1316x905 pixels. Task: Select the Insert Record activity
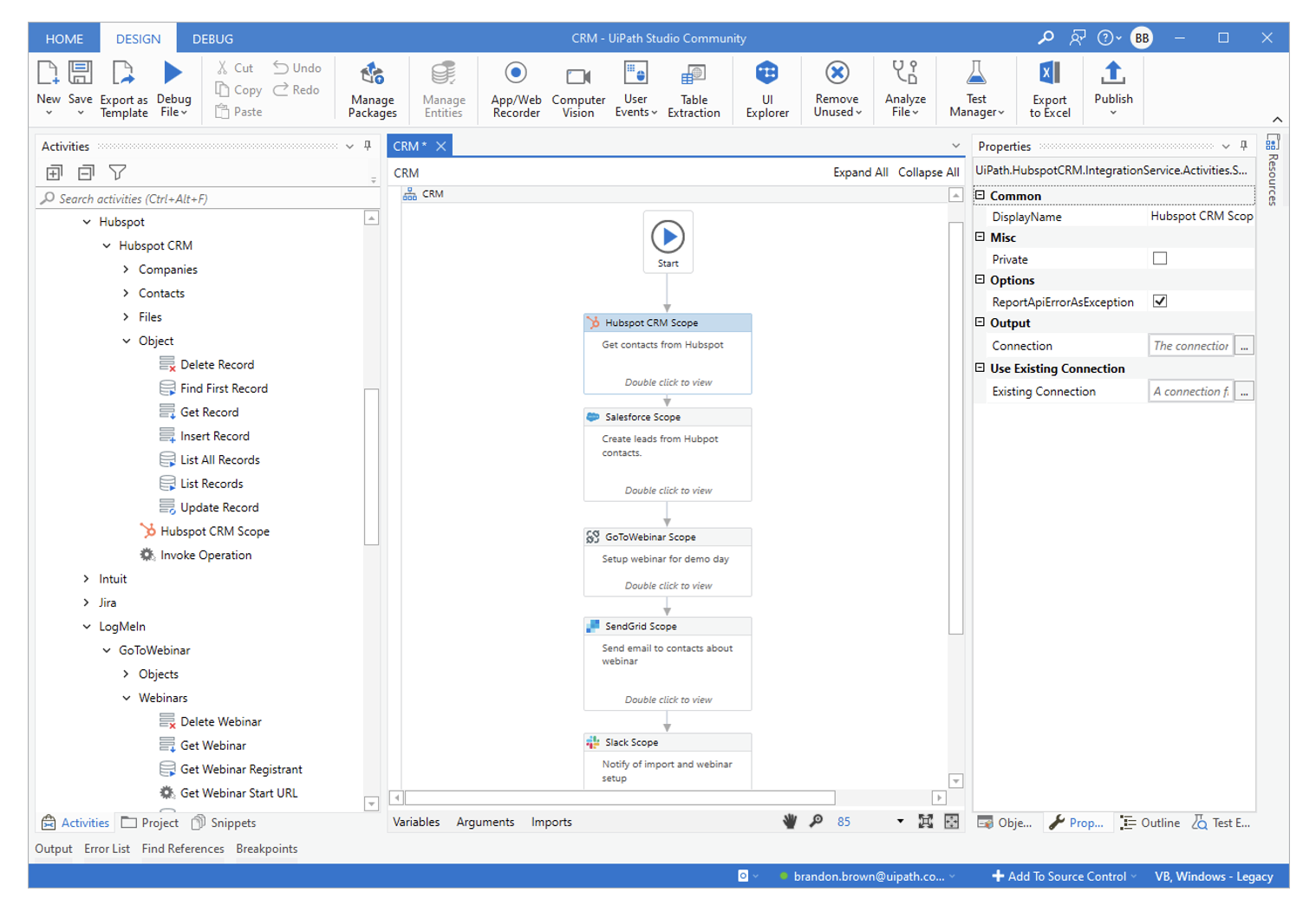pyautogui.click(x=205, y=436)
